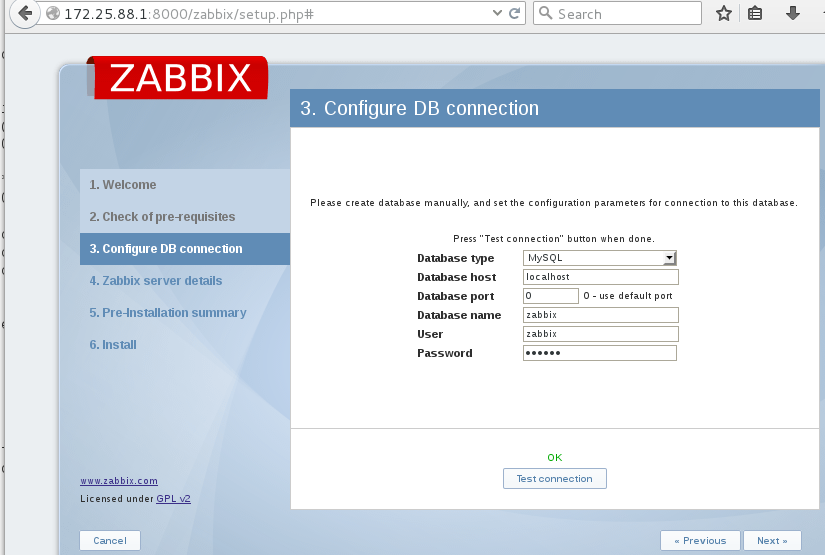Click the User input field

601,334
